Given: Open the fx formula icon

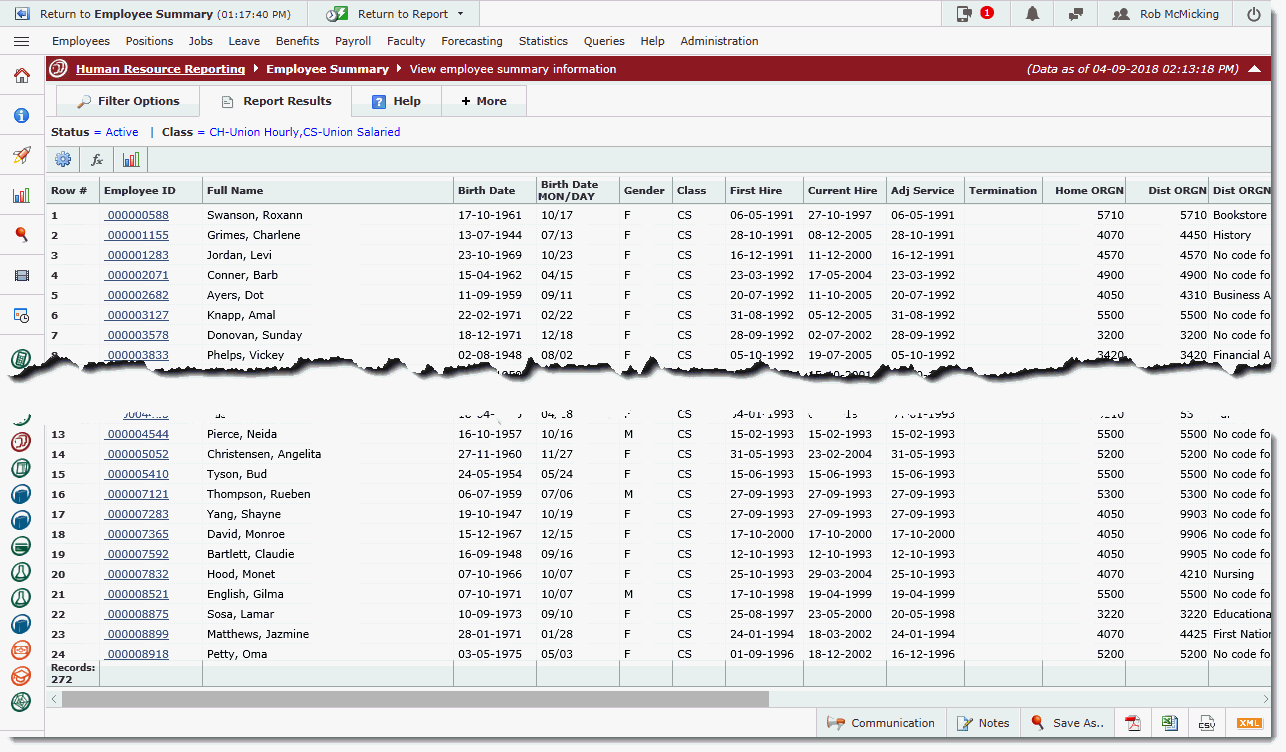Looking at the screenshot, I should [97, 159].
